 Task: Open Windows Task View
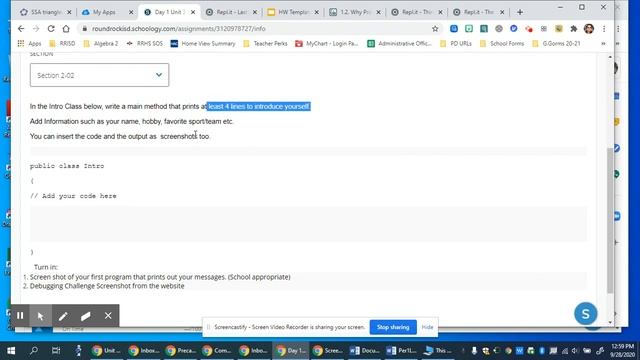[x=56, y=350]
